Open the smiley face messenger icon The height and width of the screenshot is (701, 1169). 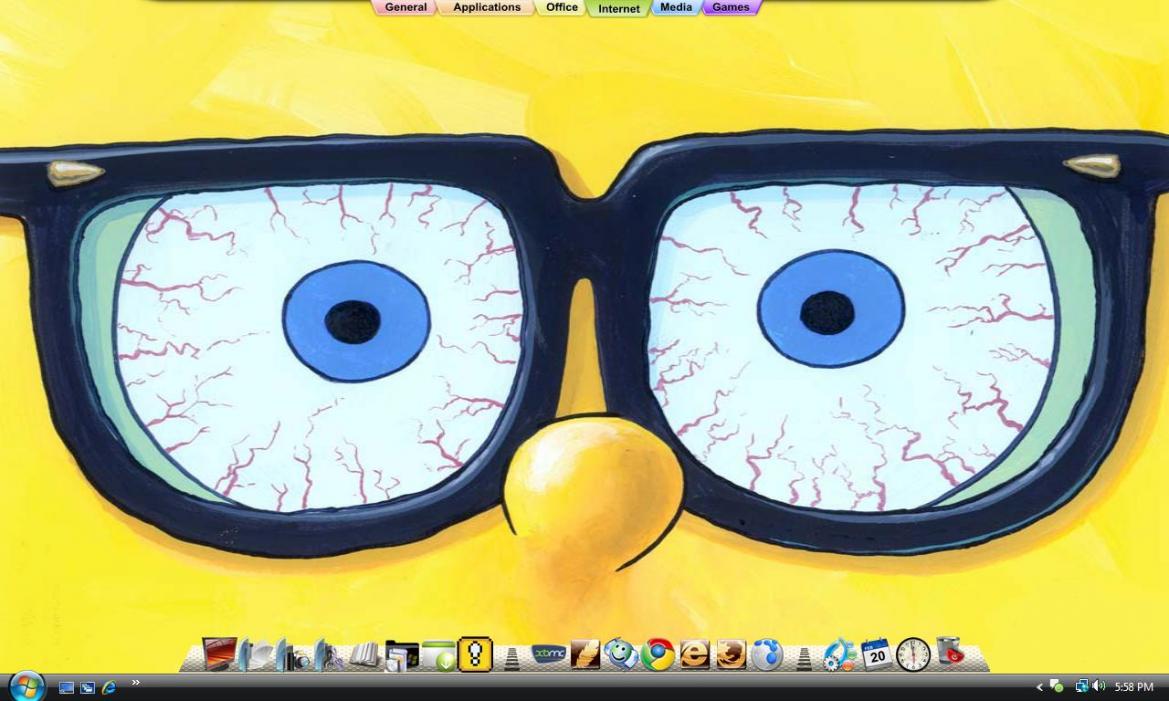pyautogui.click(x=621, y=654)
